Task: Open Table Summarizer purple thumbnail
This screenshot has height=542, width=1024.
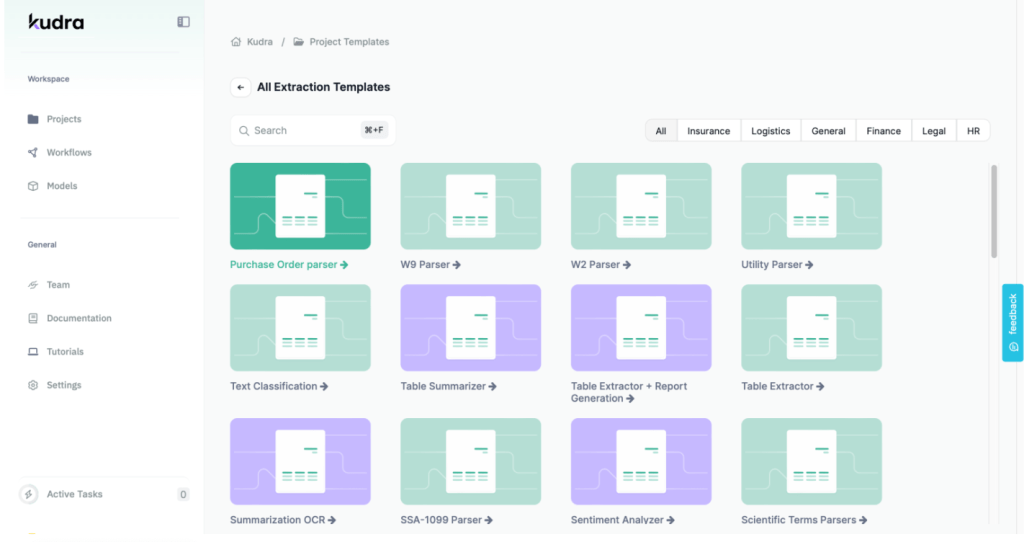Action: (x=471, y=328)
